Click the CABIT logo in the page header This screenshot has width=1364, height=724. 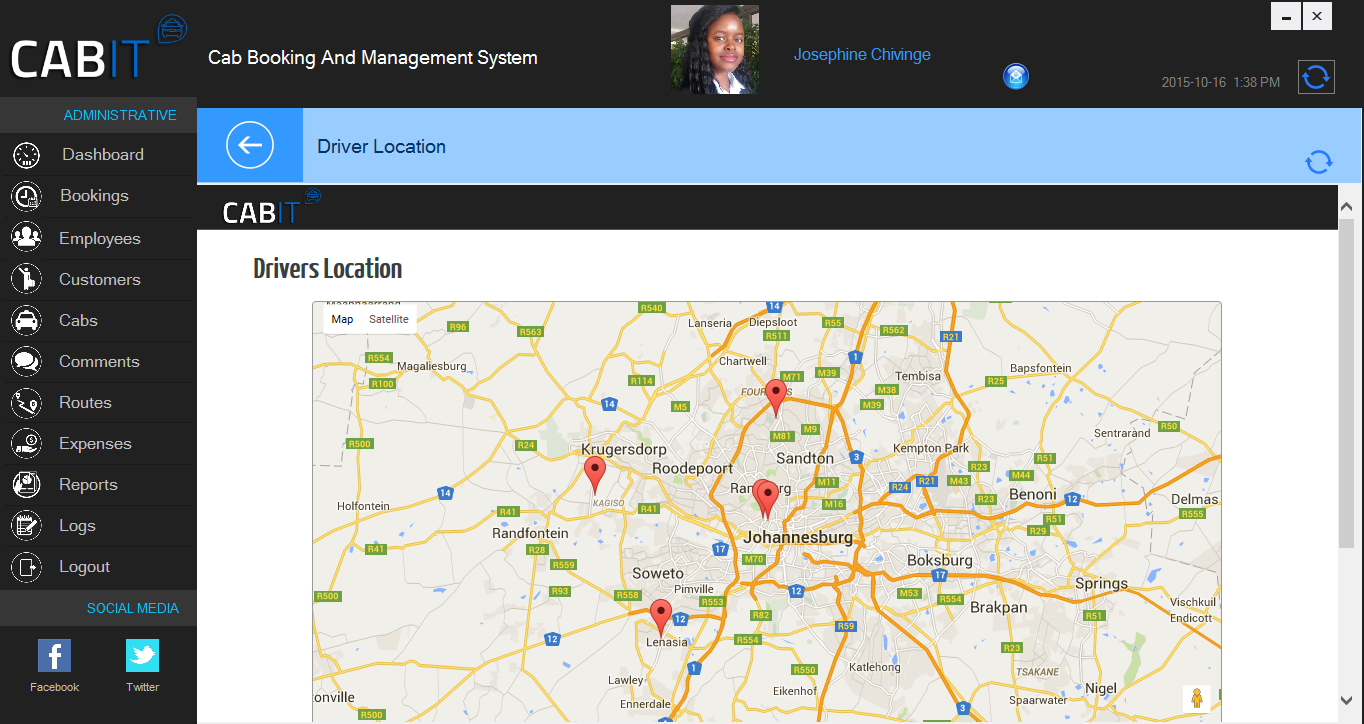(271, 208)
